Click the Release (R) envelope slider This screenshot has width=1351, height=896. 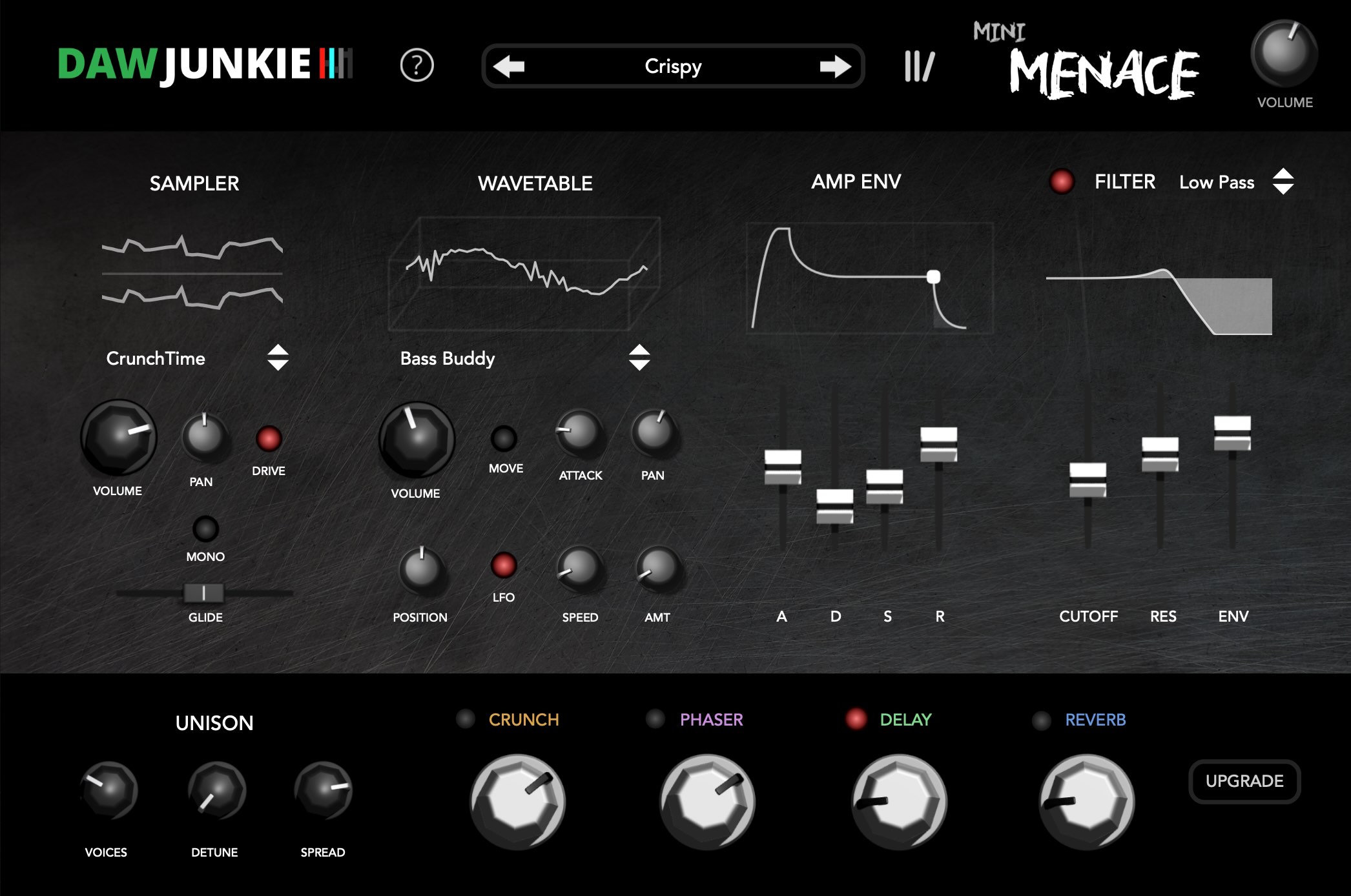[x=938, y=444]
